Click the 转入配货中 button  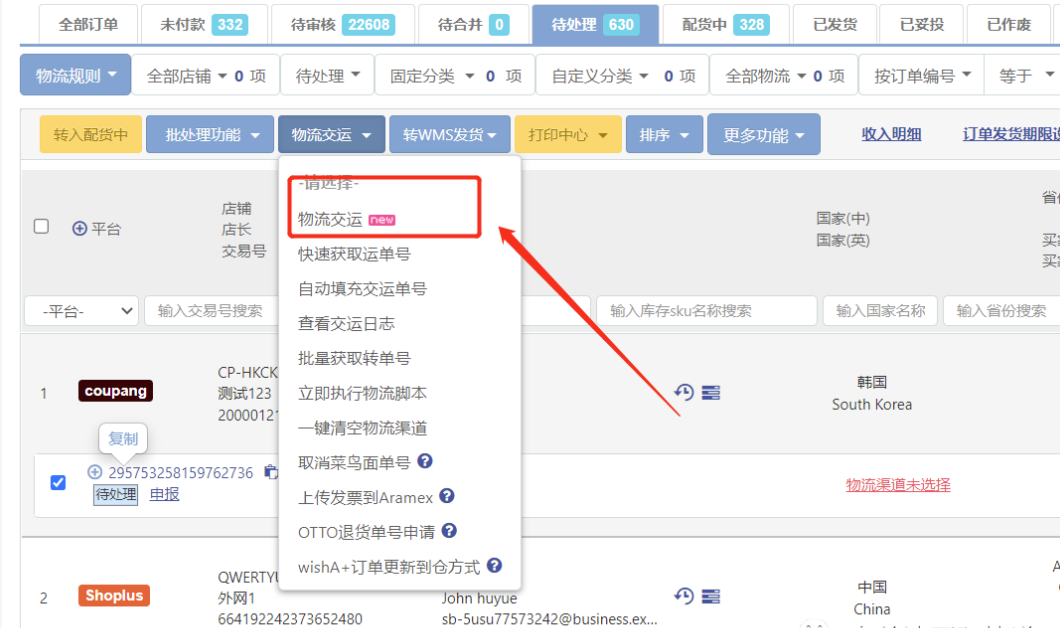click(x=91, y=135)
